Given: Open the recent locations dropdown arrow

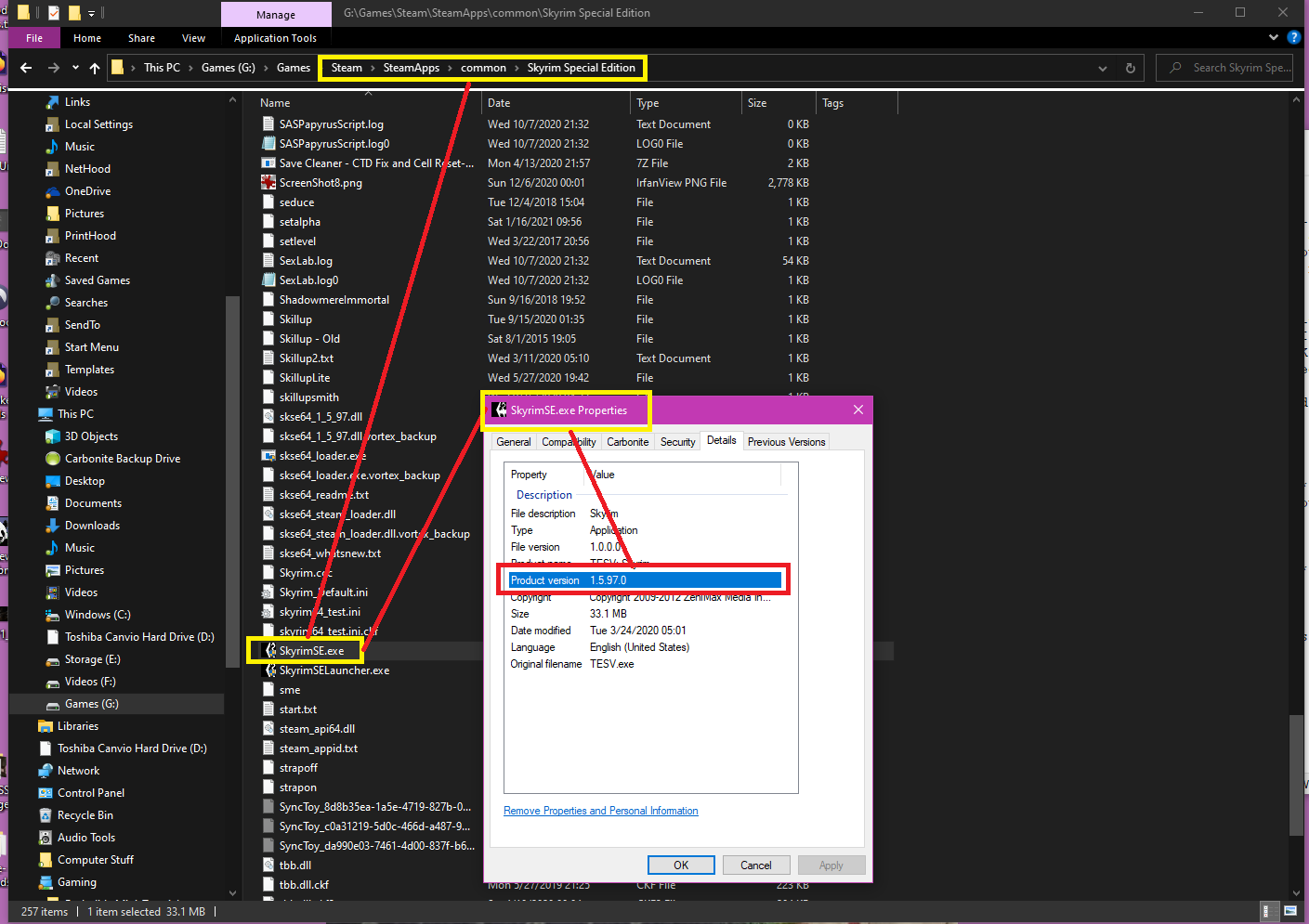Looking at the screenshot, I should [x=75, y=68].
